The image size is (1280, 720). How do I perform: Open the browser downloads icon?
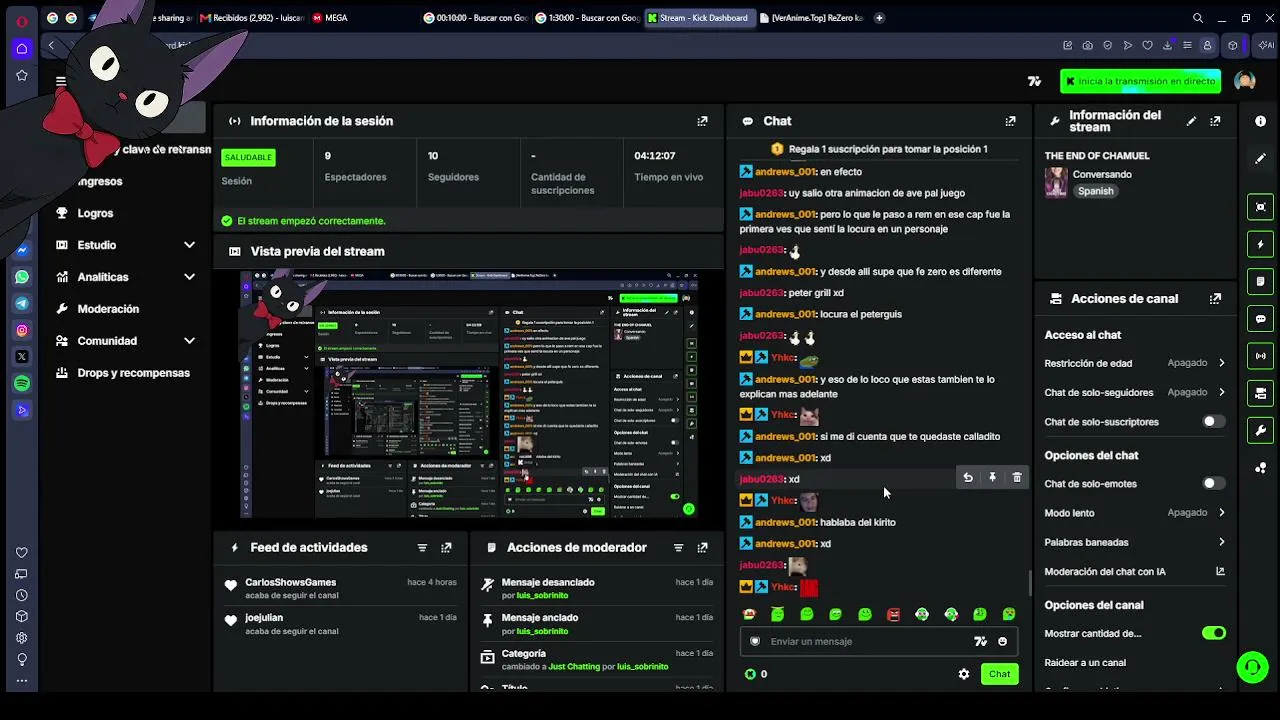(1167, 45)
